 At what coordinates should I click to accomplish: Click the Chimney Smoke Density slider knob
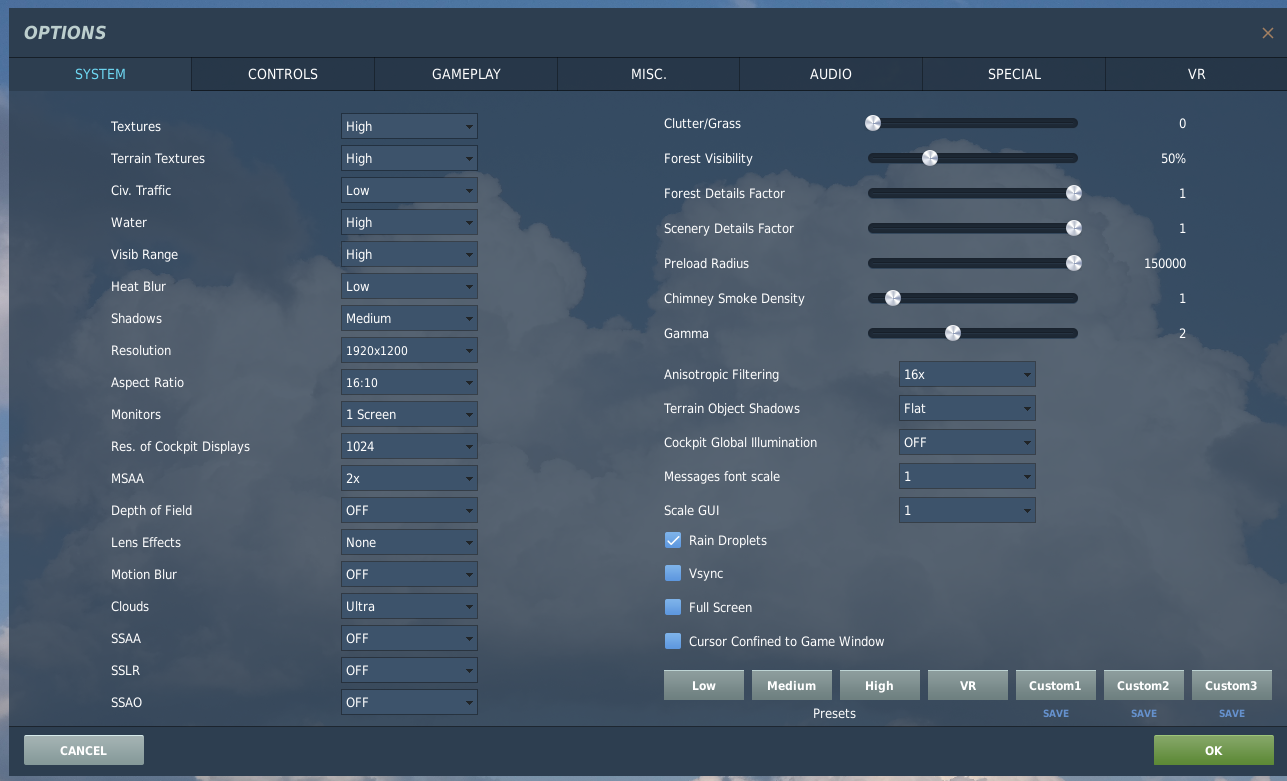[893, 298]
